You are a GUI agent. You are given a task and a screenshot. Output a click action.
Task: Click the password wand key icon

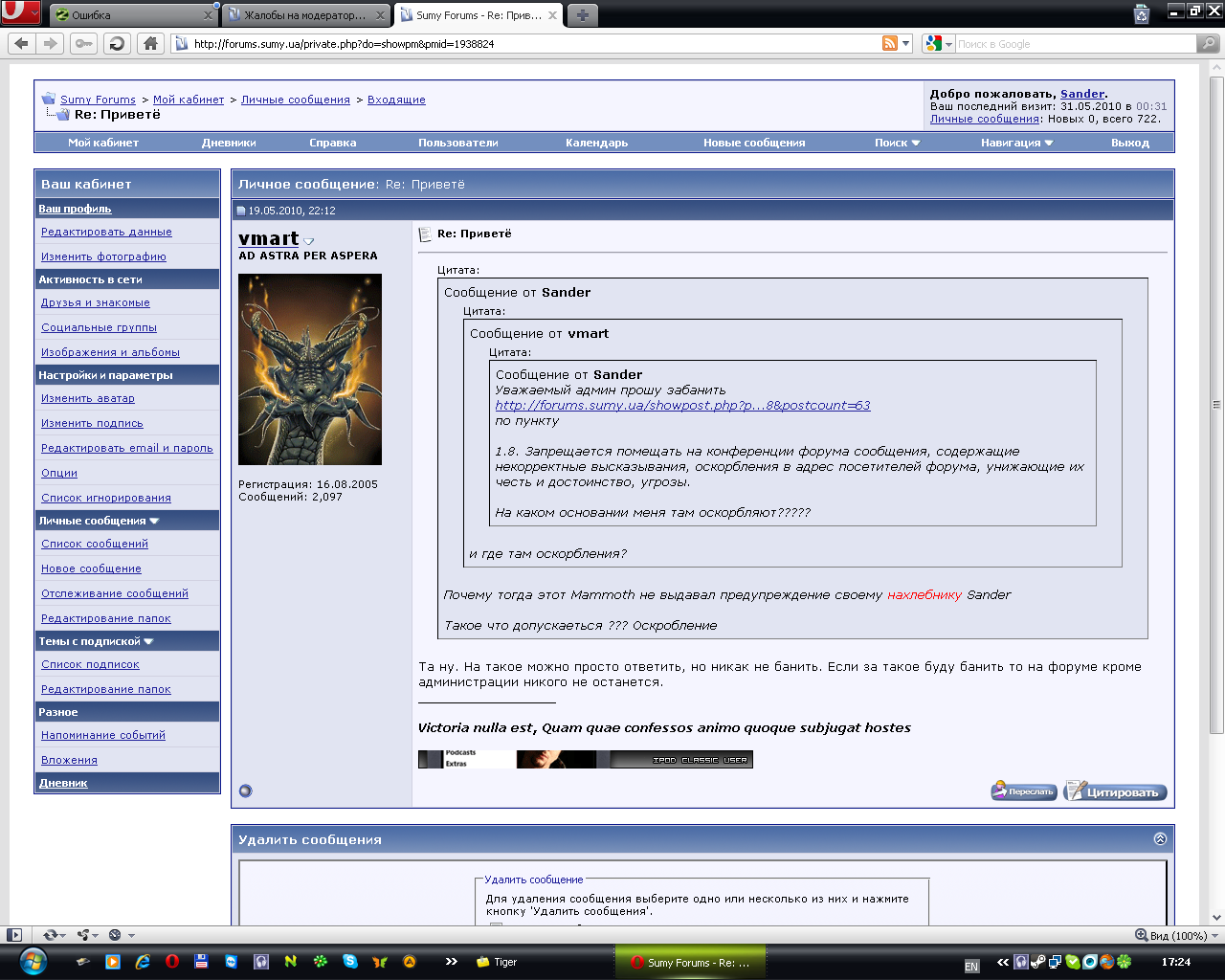coord(84,43)
